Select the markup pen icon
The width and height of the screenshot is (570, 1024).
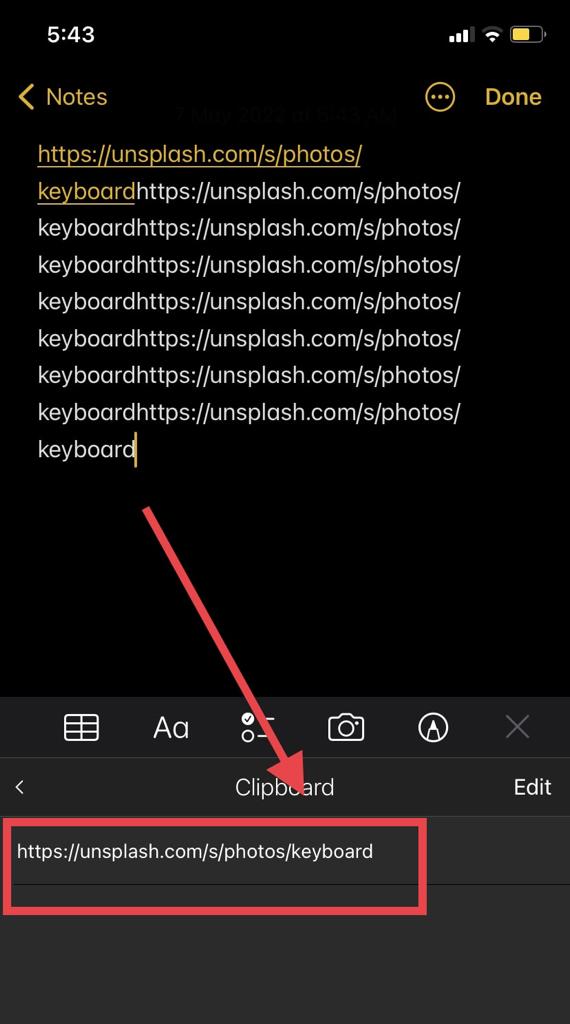point(433,727)
